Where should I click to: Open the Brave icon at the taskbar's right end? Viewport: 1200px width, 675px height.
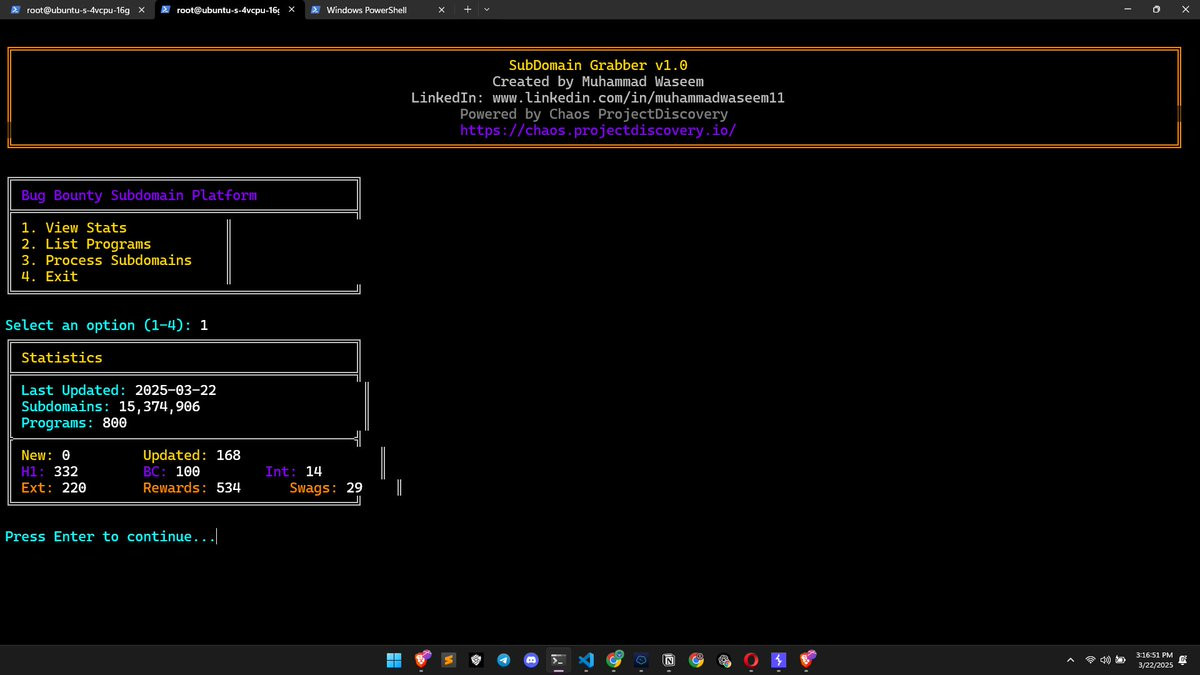806,660
